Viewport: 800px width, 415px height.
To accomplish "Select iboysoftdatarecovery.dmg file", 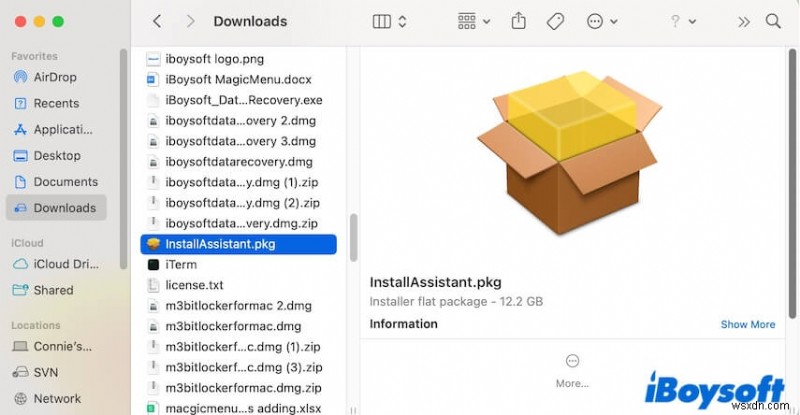I will (x=238, y=162).
